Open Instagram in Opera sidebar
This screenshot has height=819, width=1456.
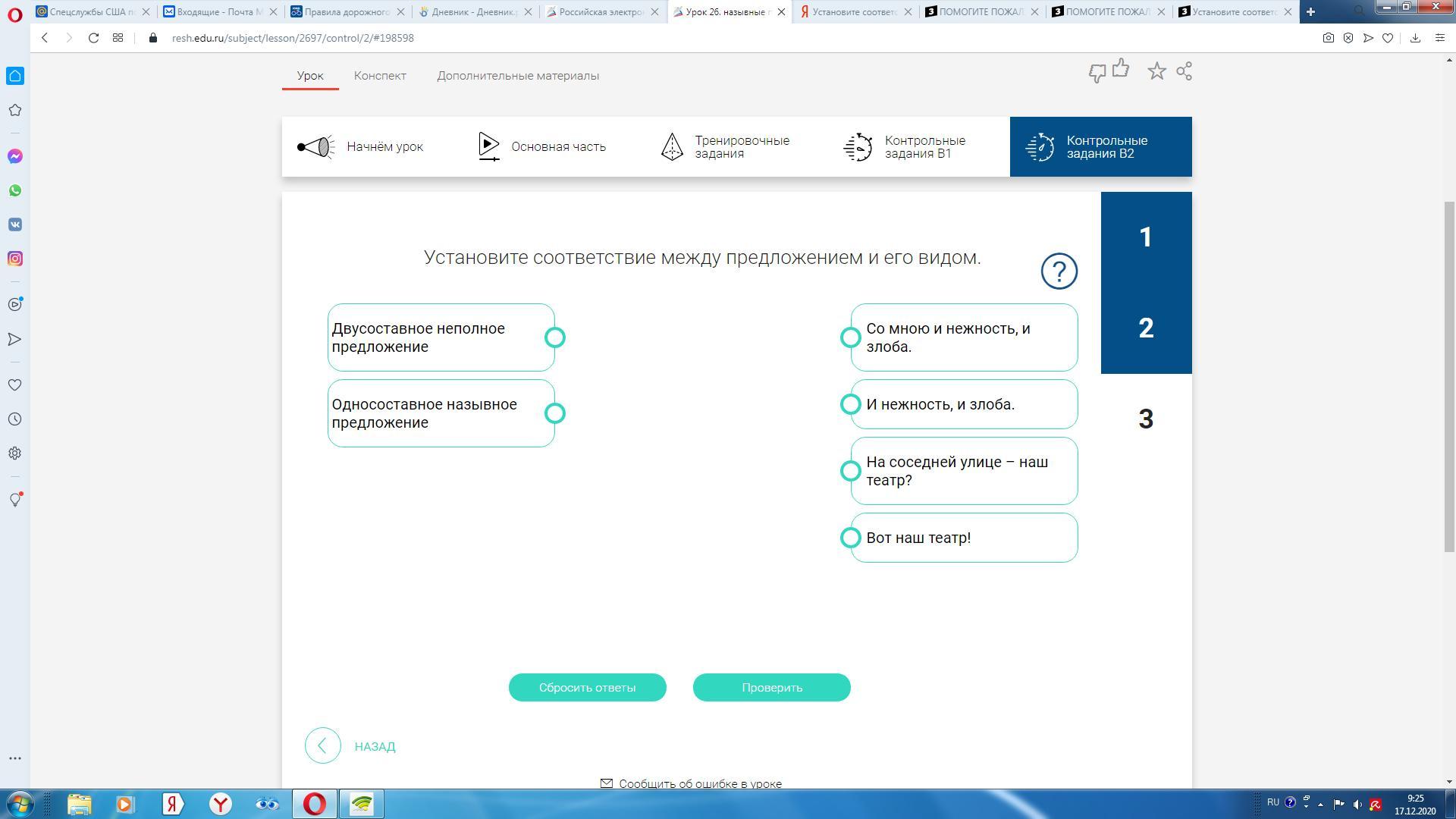[15, 259]
